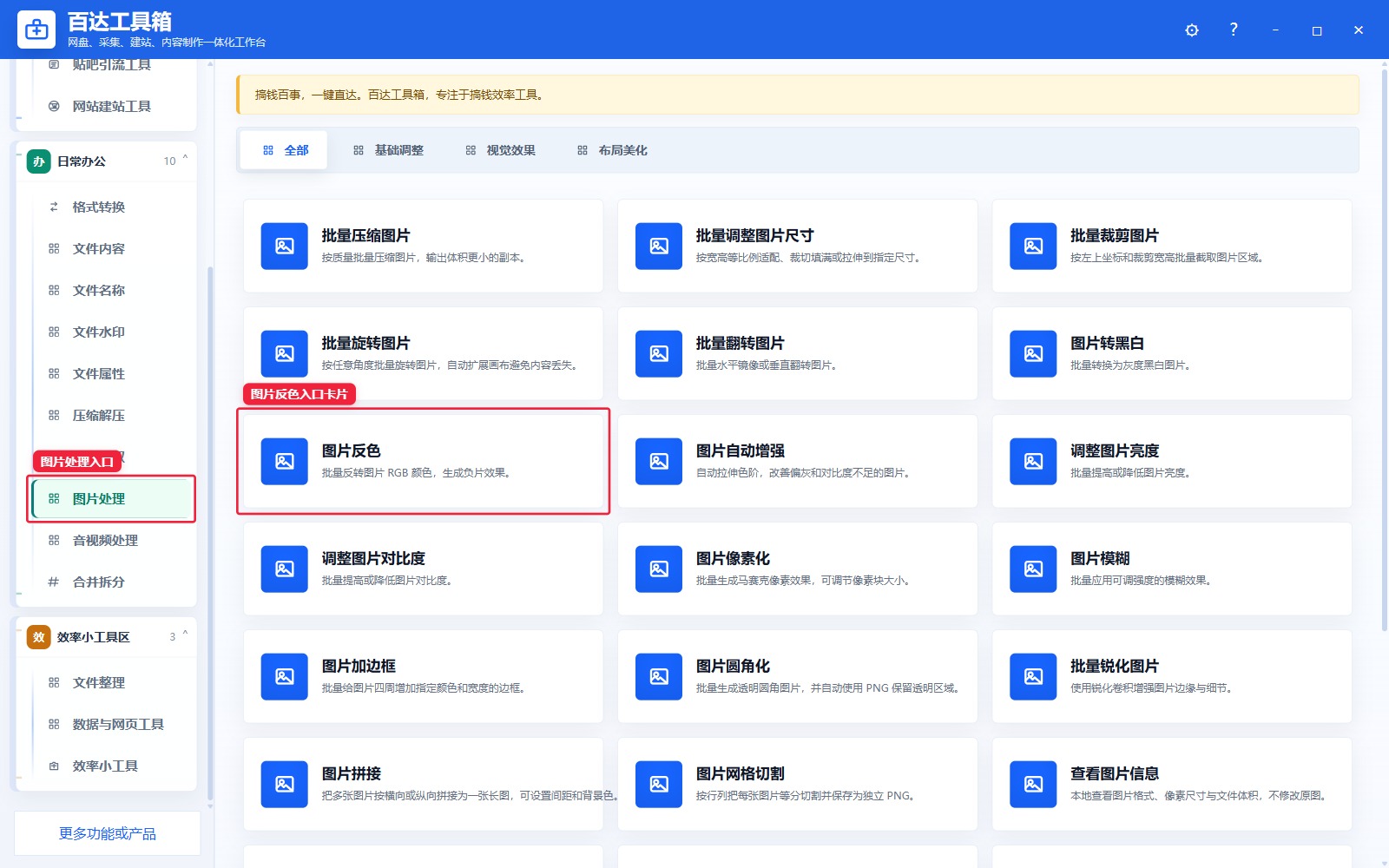The image size is (1389, 868).
Task: Click the 查看图片信息 image icon
Action: 1033,784
